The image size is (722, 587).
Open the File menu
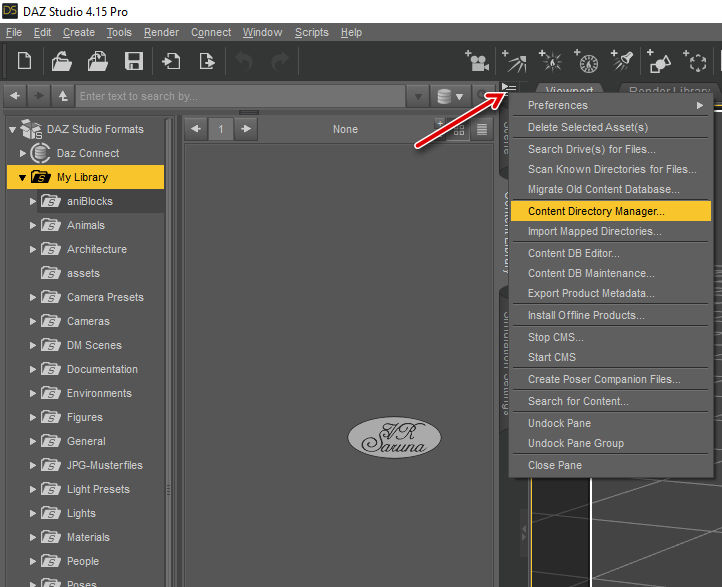pos(14,32)
